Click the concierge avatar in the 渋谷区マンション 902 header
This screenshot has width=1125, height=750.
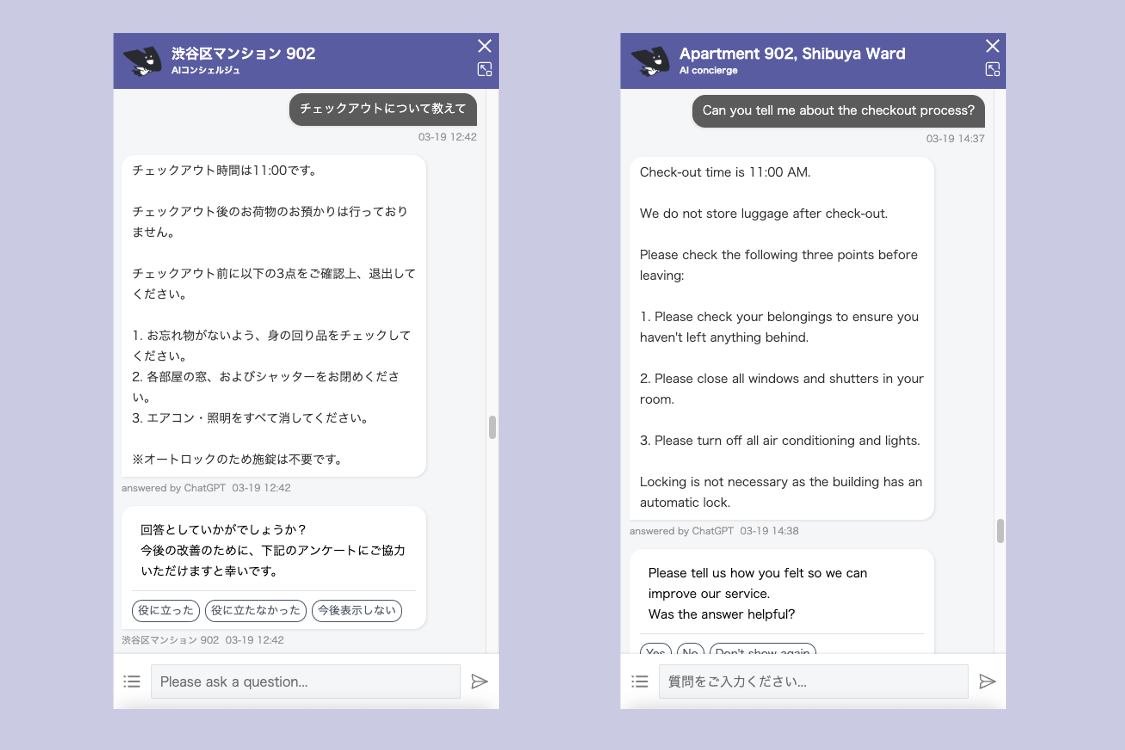tap(142, 61)
